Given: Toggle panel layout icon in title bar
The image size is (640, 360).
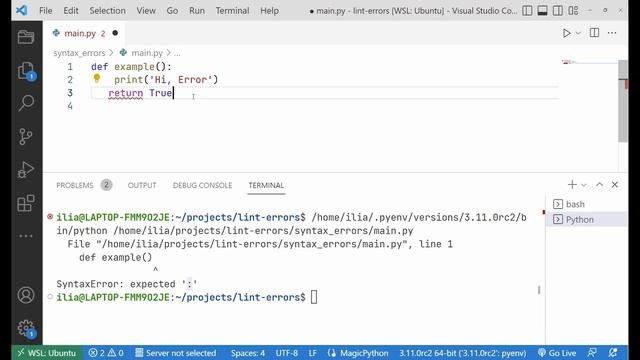Looking at the screenshot, I should tap(542, 11).
